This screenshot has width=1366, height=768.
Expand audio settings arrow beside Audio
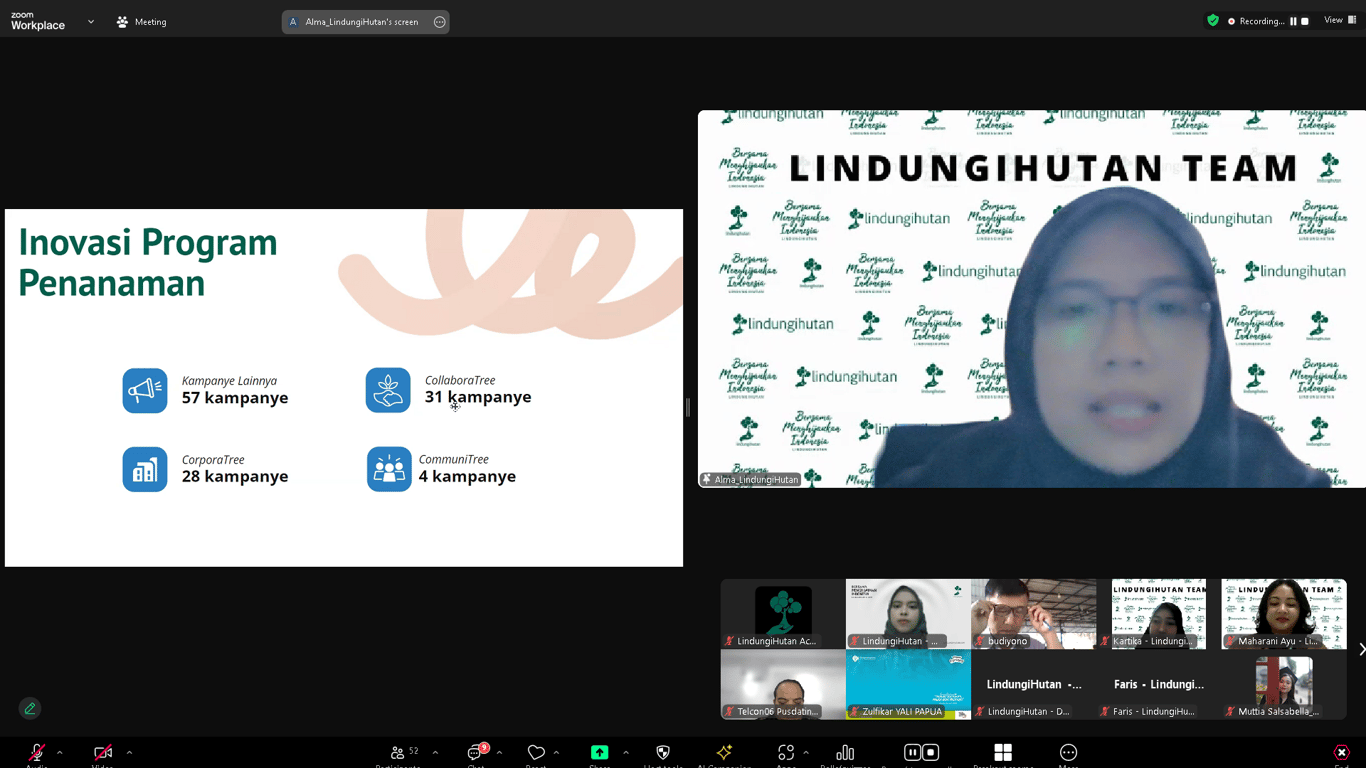(59, 753)
